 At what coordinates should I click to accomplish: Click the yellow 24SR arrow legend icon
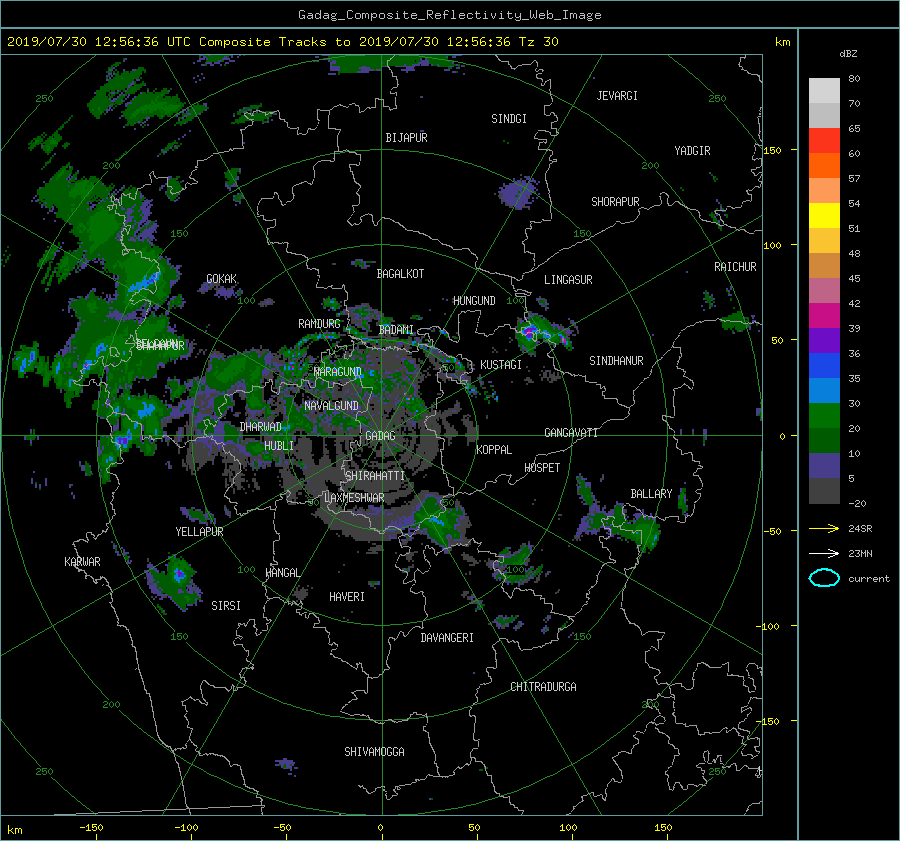pyautogui.click(x=824, y=528)
